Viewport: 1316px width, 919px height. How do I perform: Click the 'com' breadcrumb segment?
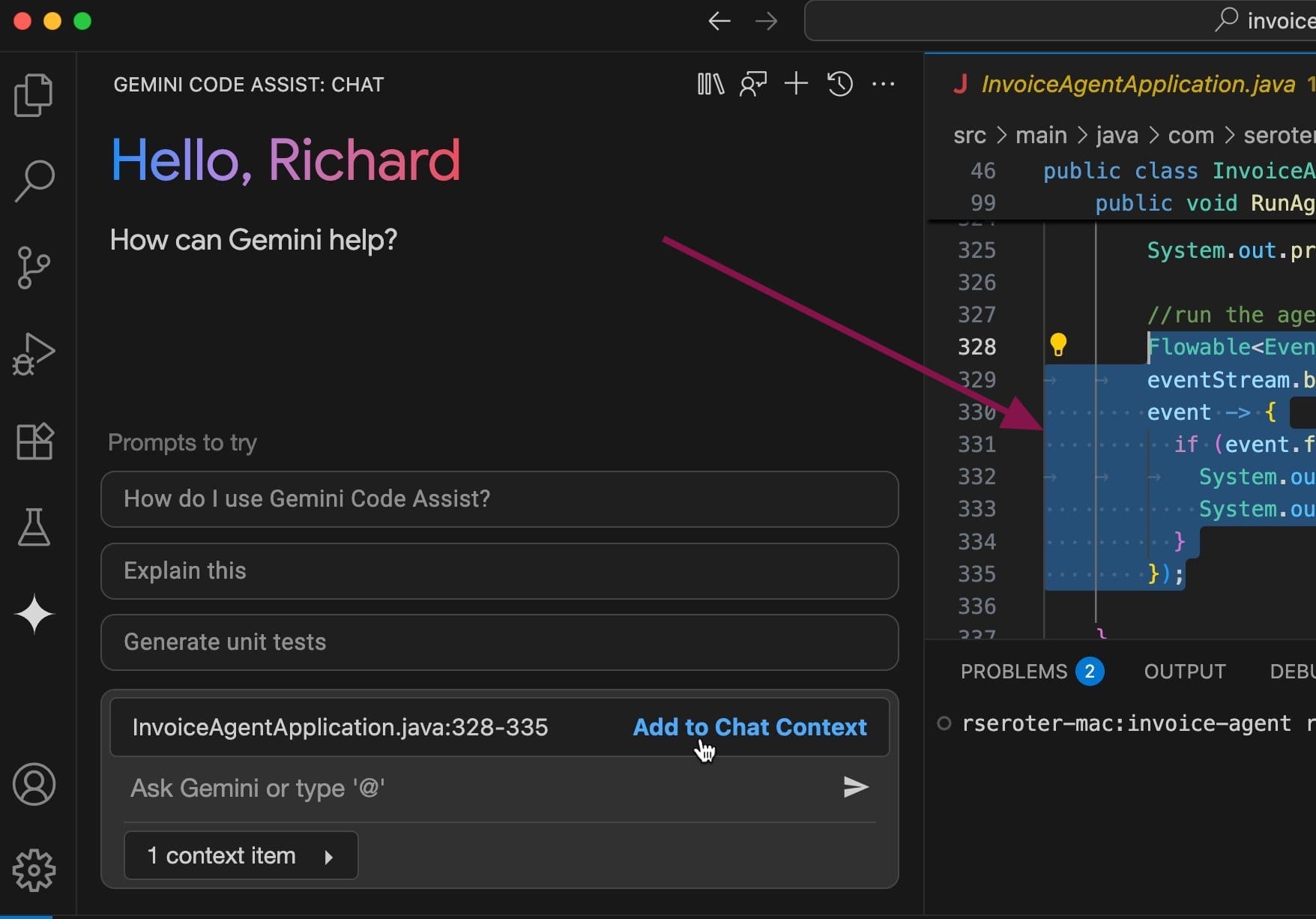[1191, 135]
